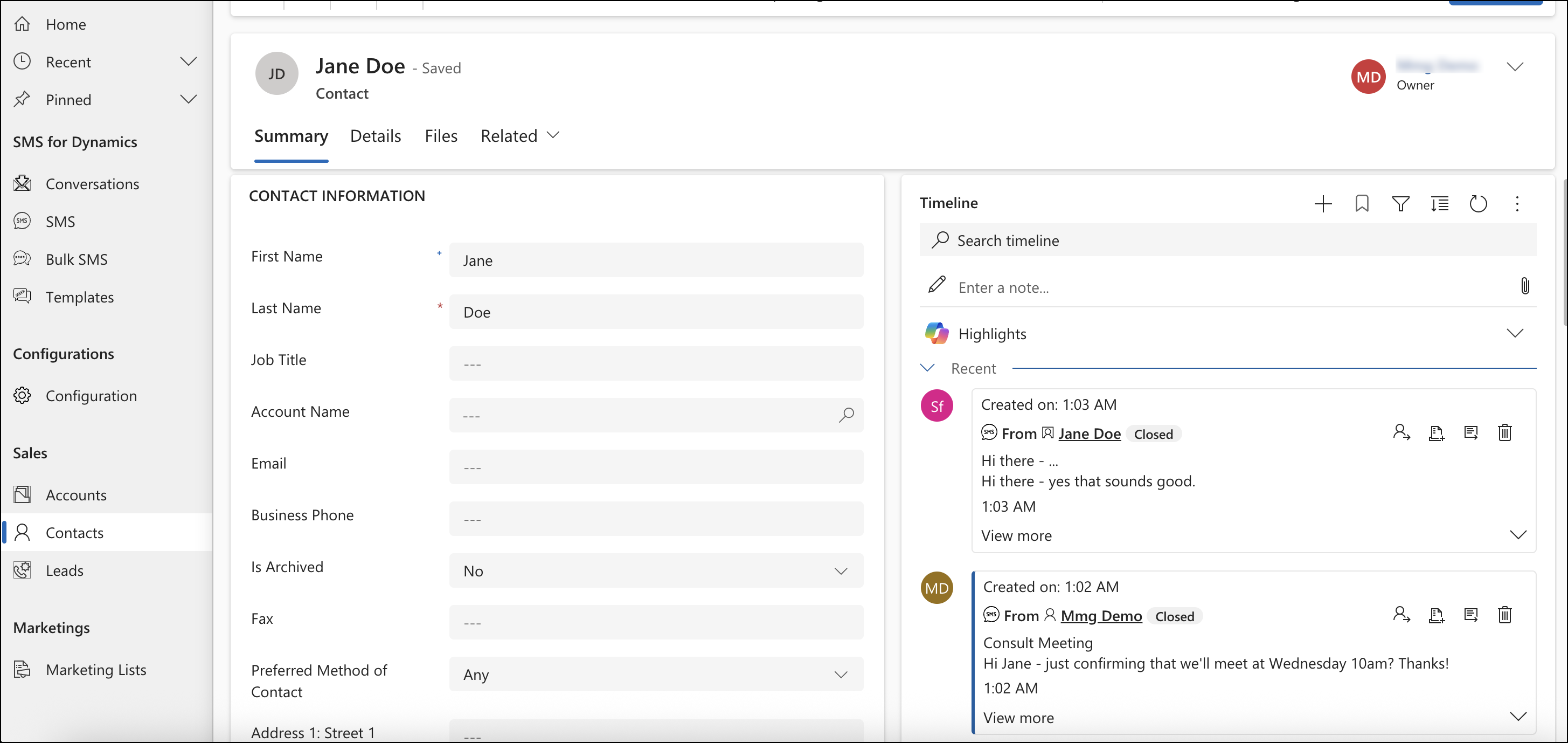Refresh the timeline
The height and width of the screenshot is (743, 1568).
point(1479,204)
